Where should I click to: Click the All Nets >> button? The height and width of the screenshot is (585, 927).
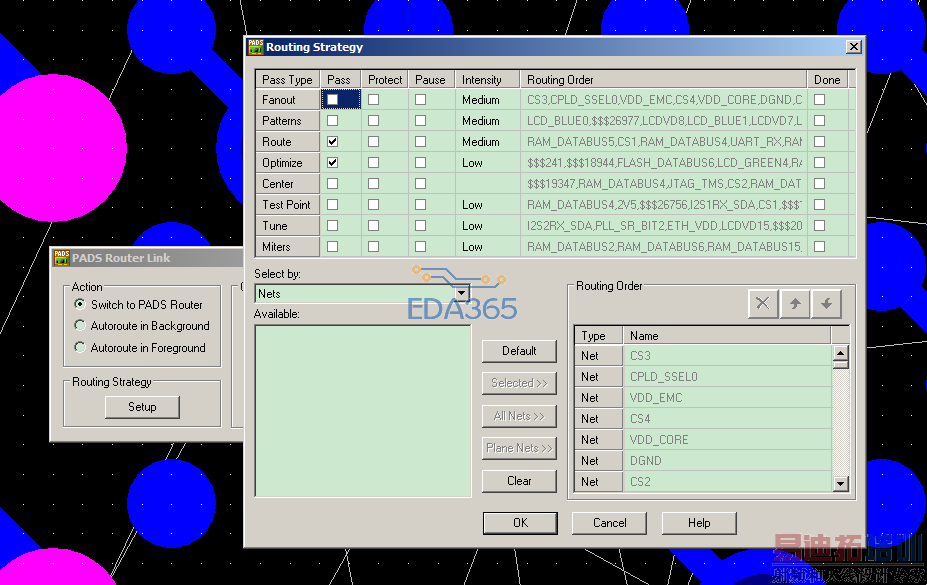tap(519, 415)
